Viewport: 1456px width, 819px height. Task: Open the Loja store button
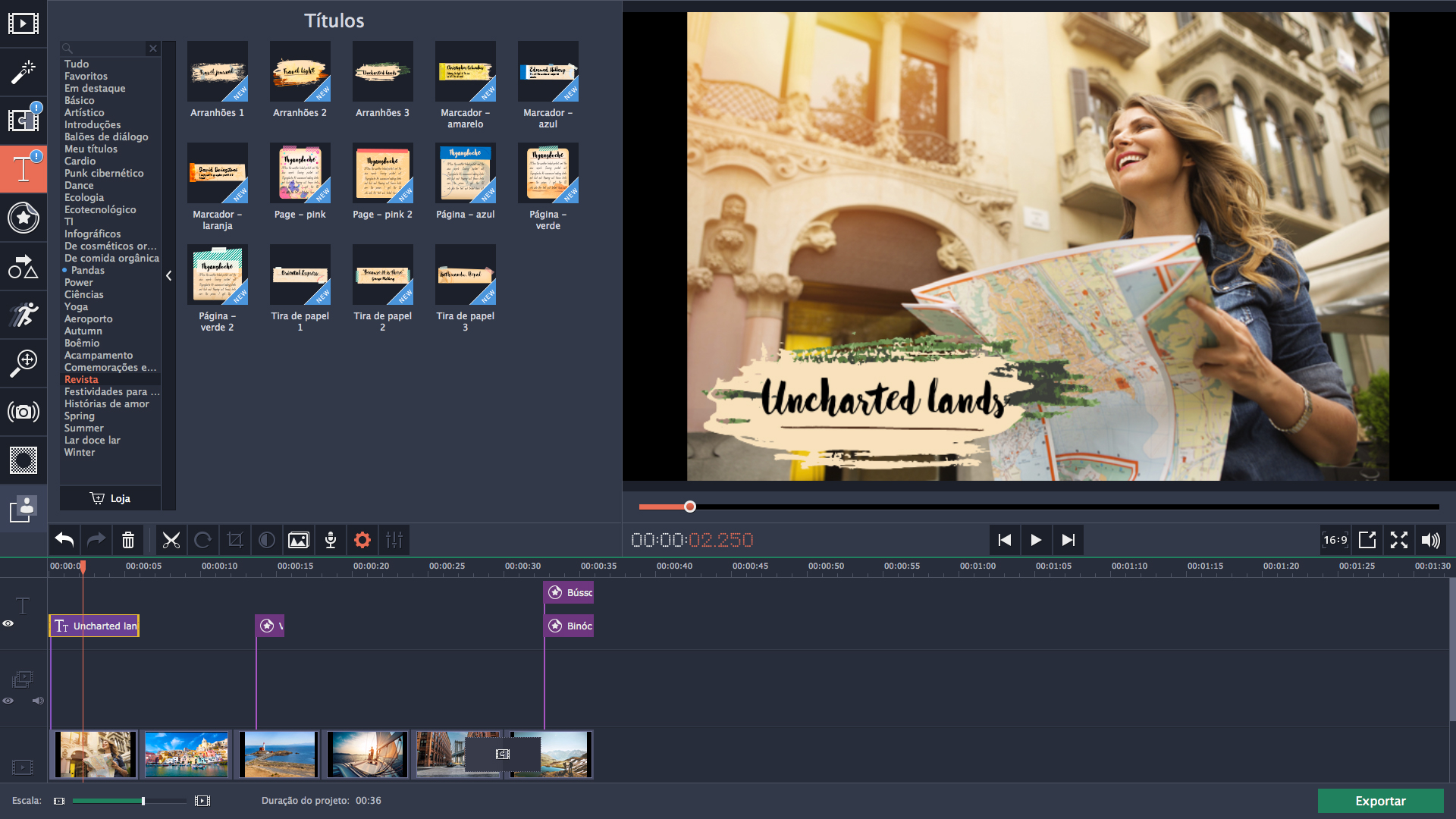[x=111, y=498]
